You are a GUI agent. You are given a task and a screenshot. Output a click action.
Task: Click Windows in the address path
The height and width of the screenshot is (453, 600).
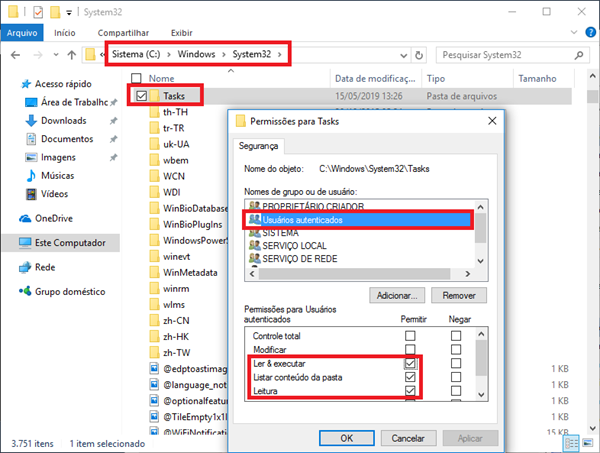click(x=196, y=54)
